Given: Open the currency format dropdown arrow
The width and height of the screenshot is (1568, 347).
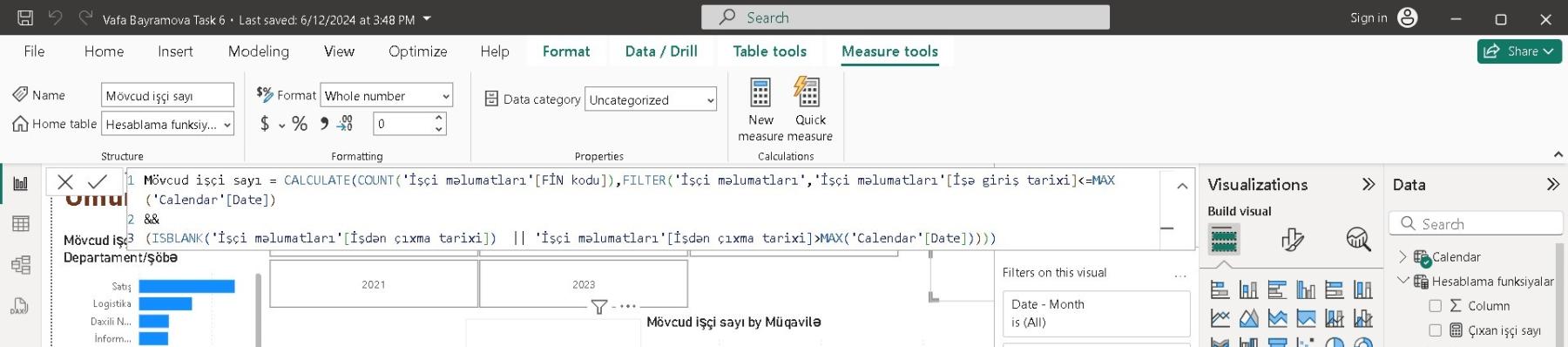Looking at the screenshot, I should click(x=281, y=126).
